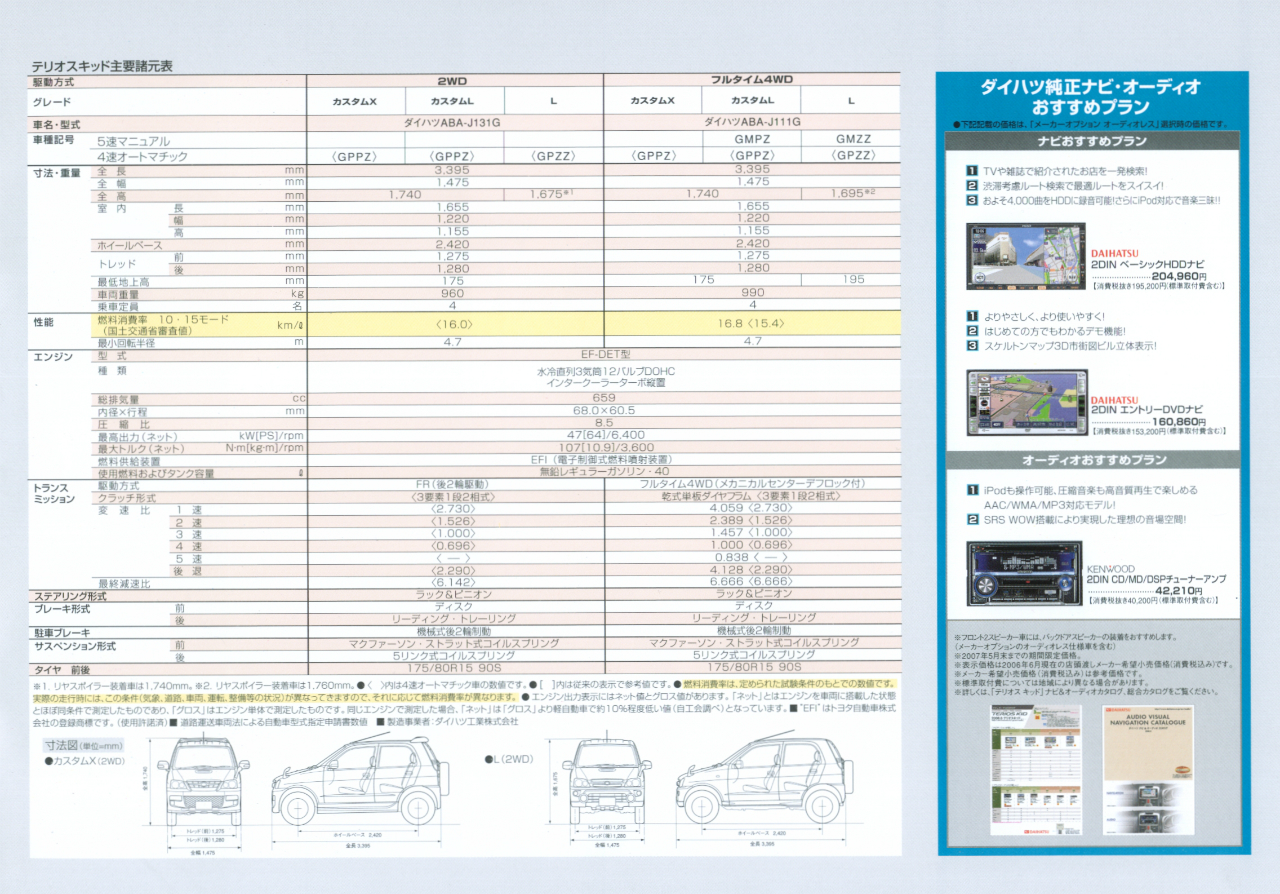Click the 659 displacement value
The height and width of the screenshot is (894, 1280).
point(604,397)
